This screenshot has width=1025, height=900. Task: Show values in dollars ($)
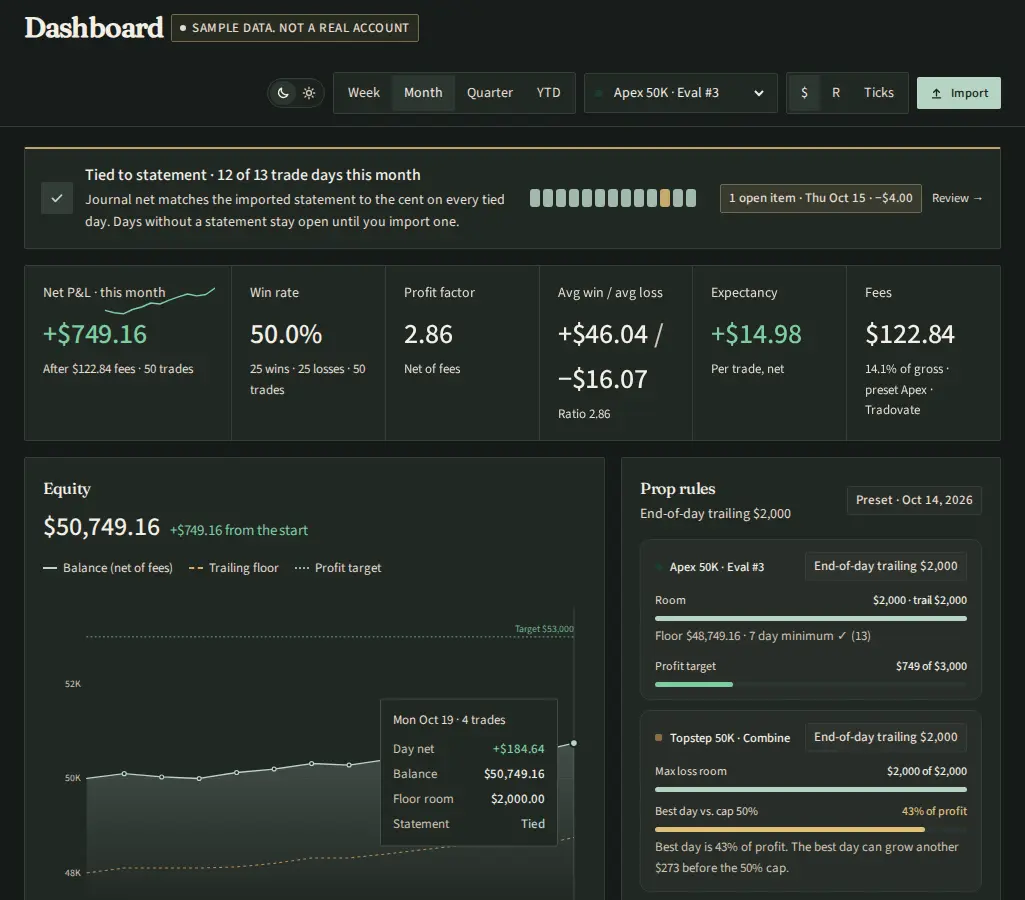(804, 93)
